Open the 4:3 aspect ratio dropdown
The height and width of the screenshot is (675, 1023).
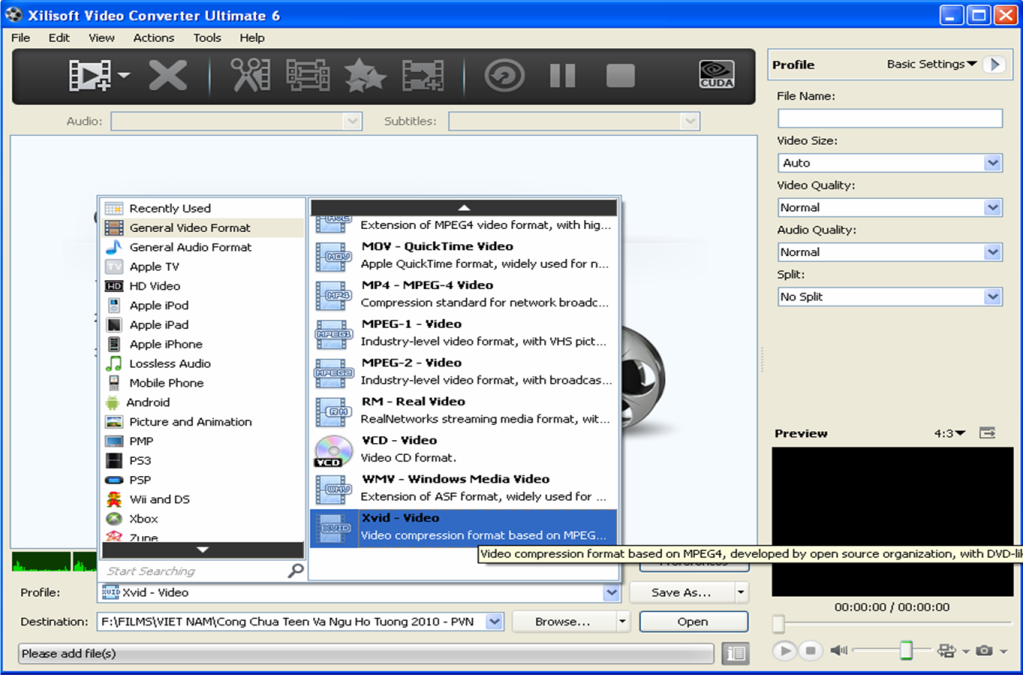949,433
